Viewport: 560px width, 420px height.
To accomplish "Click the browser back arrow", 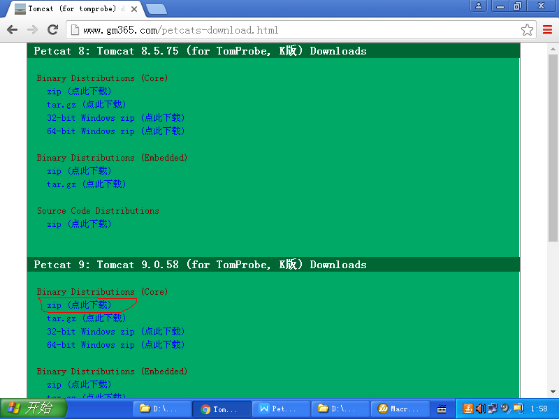I will click(x=12, y=30).
